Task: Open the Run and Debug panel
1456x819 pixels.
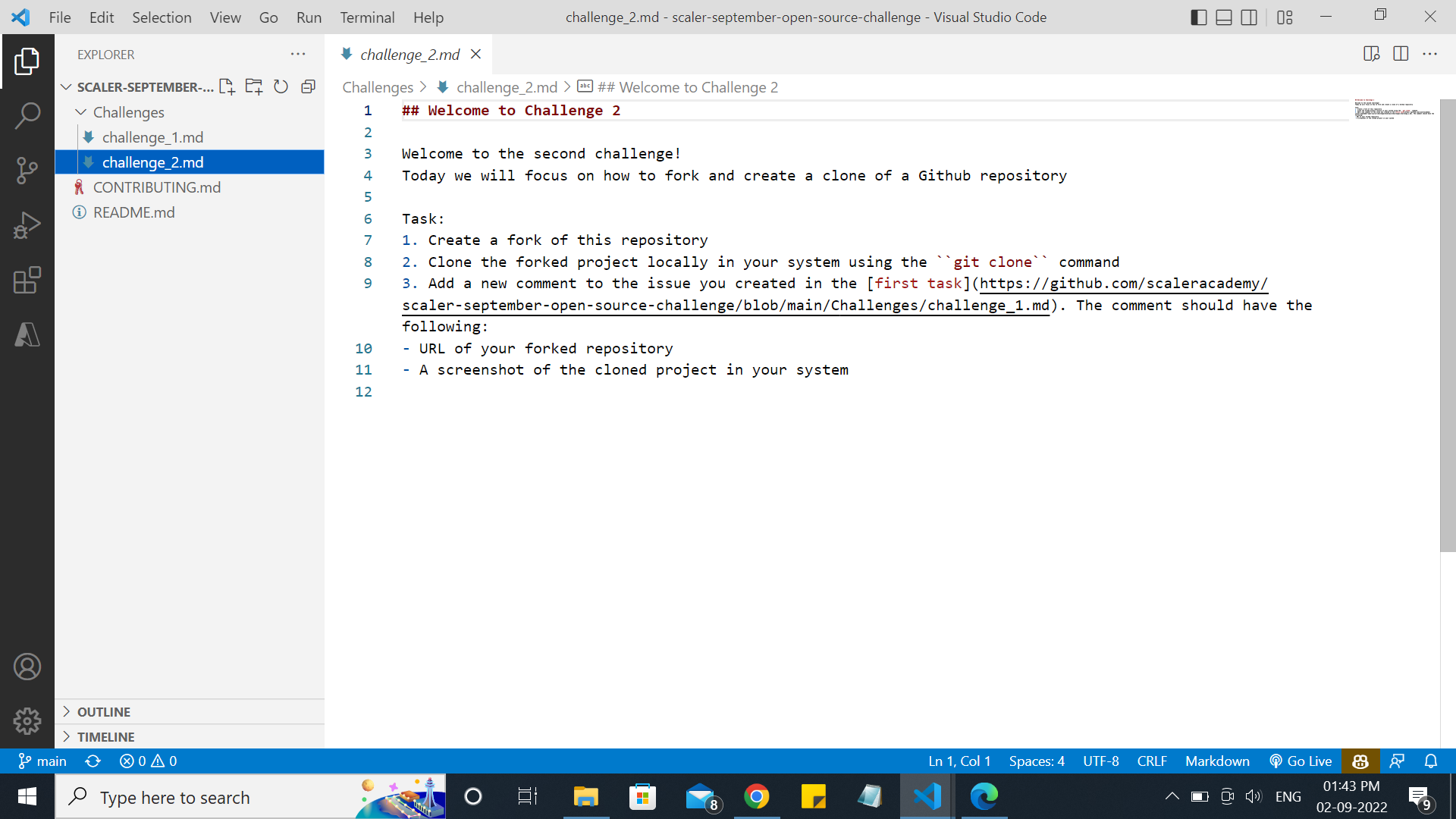Action: click(x=28, y=225)
